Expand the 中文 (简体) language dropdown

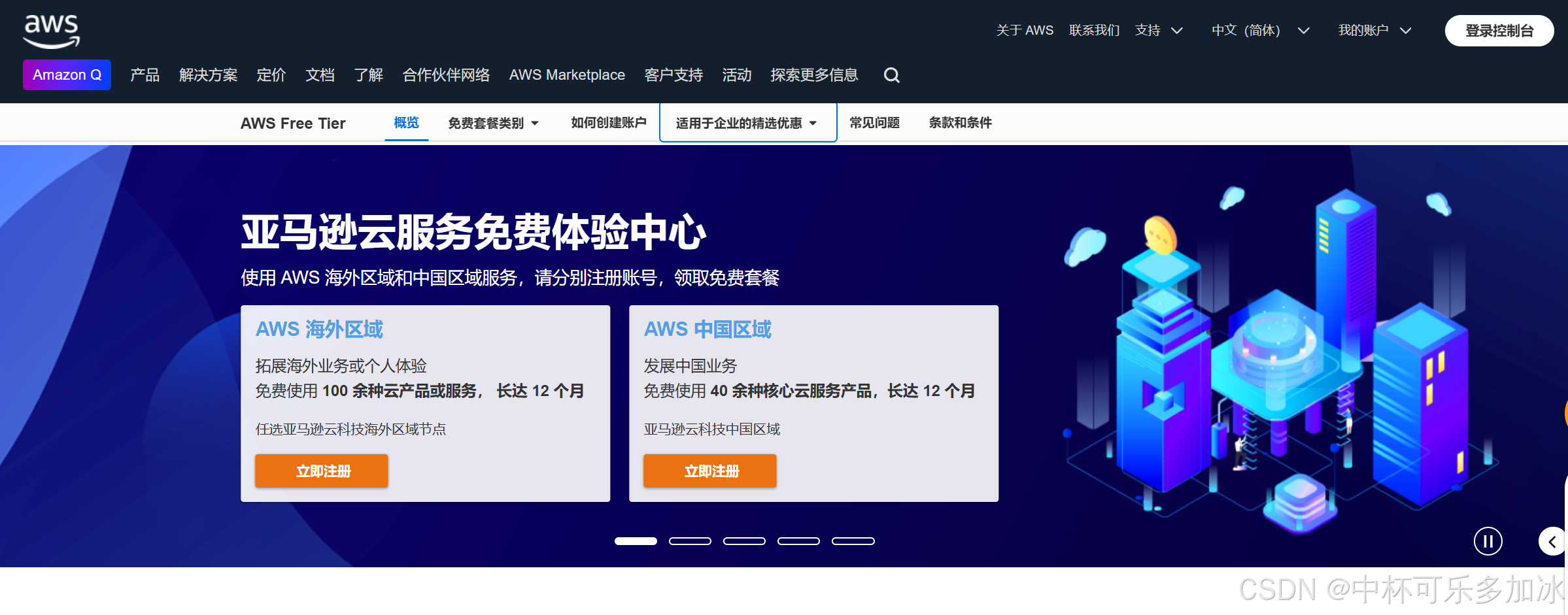(1260, 31)
